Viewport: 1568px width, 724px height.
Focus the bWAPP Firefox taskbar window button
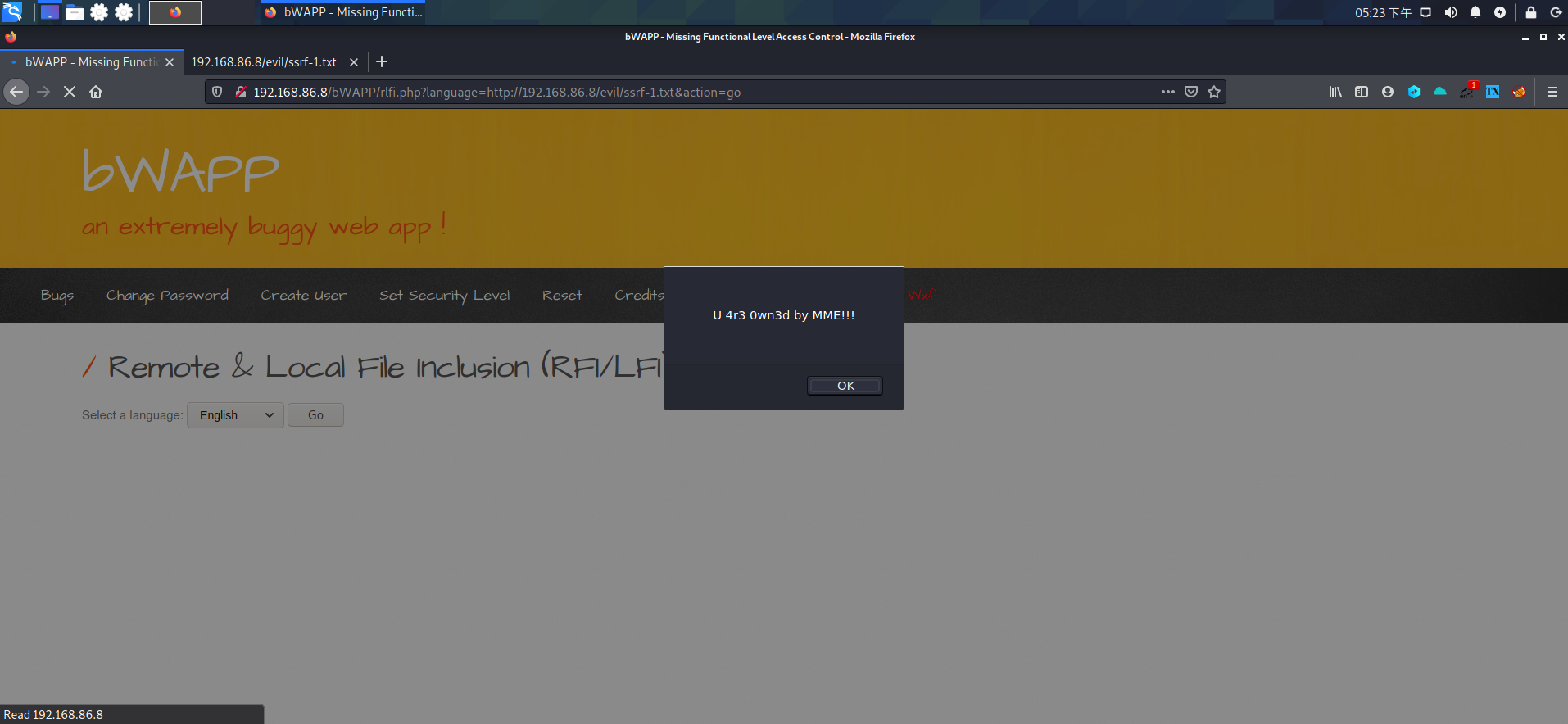click(344, 12)
